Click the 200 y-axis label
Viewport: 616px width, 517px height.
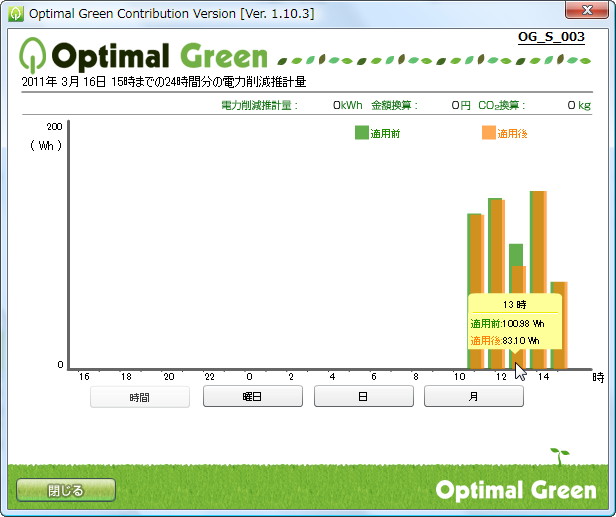click(54, 126)
